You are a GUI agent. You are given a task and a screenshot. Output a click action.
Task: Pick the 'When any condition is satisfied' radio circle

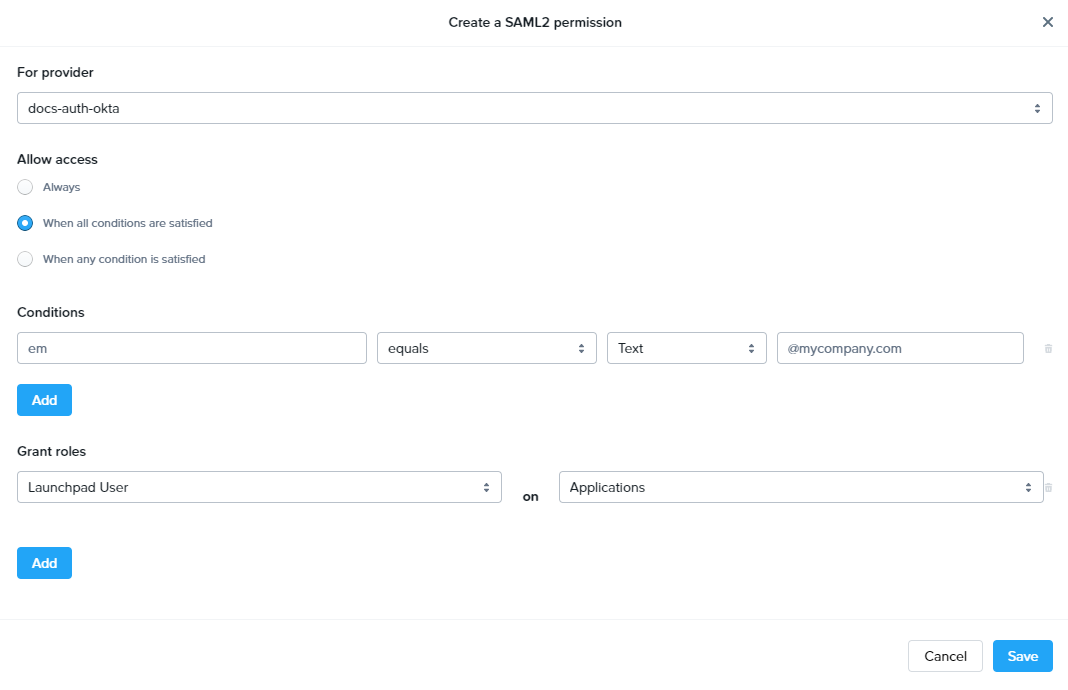click(26, 259)
